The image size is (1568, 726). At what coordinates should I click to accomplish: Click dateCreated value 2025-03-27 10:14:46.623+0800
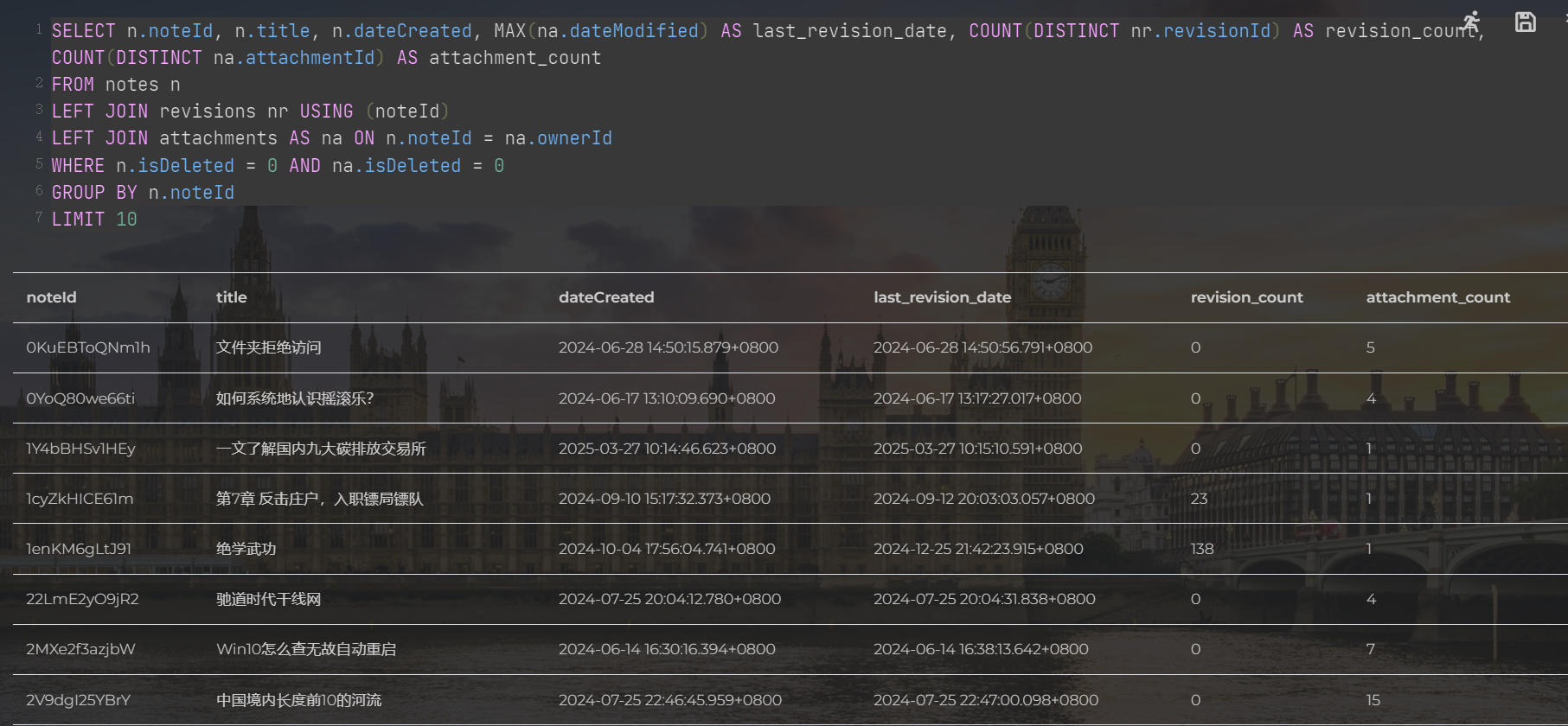coord(668,449)
